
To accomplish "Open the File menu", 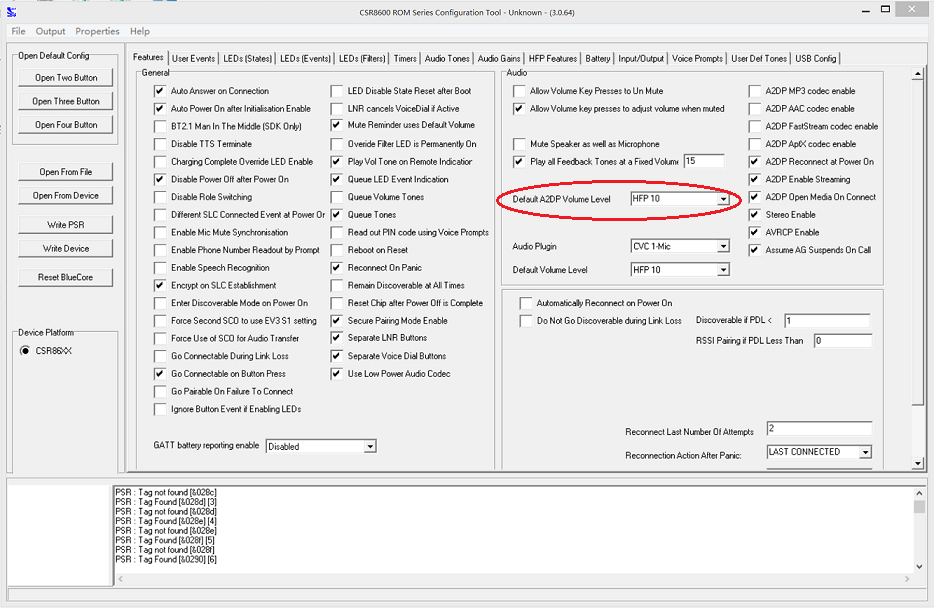I will [18, 31].
